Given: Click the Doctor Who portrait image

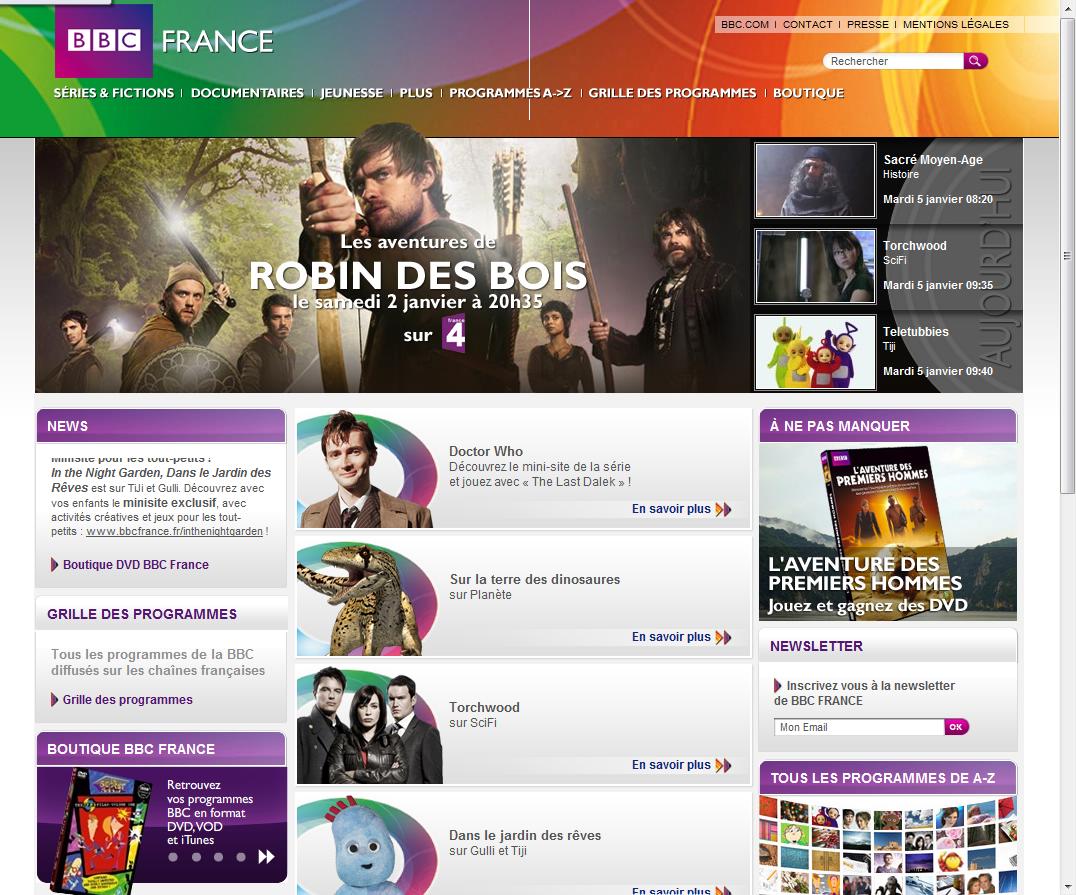Looking at the screenshot, I should click(x=366, y=469).
